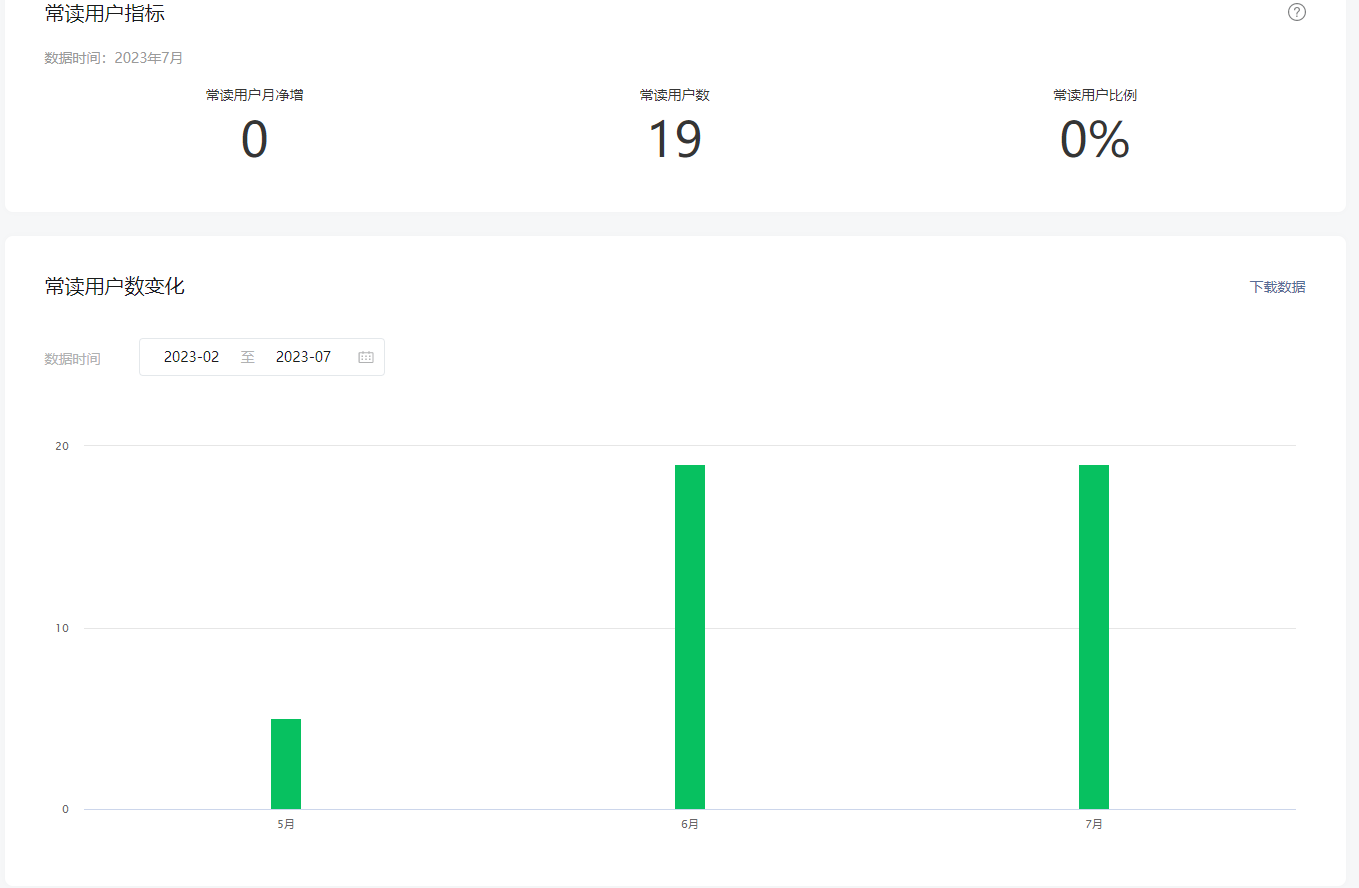Click the 数据时间 label beside date picker
This screenshot has height=888, width=1359.
72,359
